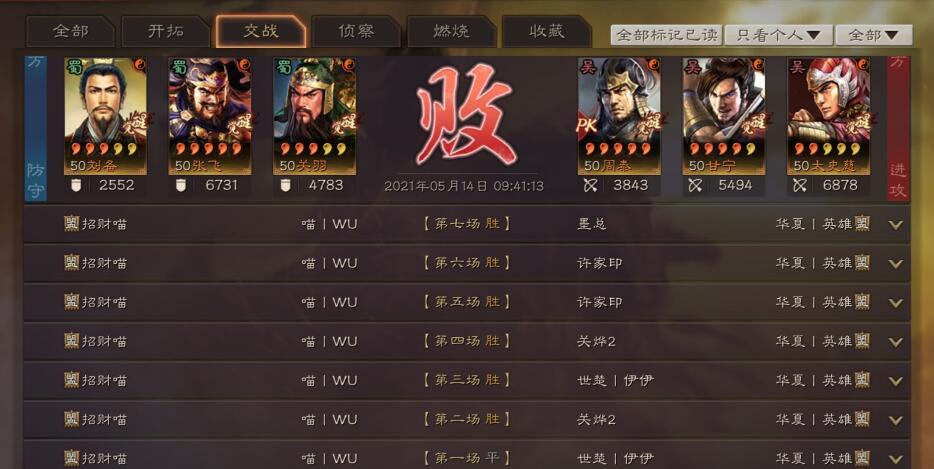Click shield icon beside troop count 2552

[x=76, y=185]
